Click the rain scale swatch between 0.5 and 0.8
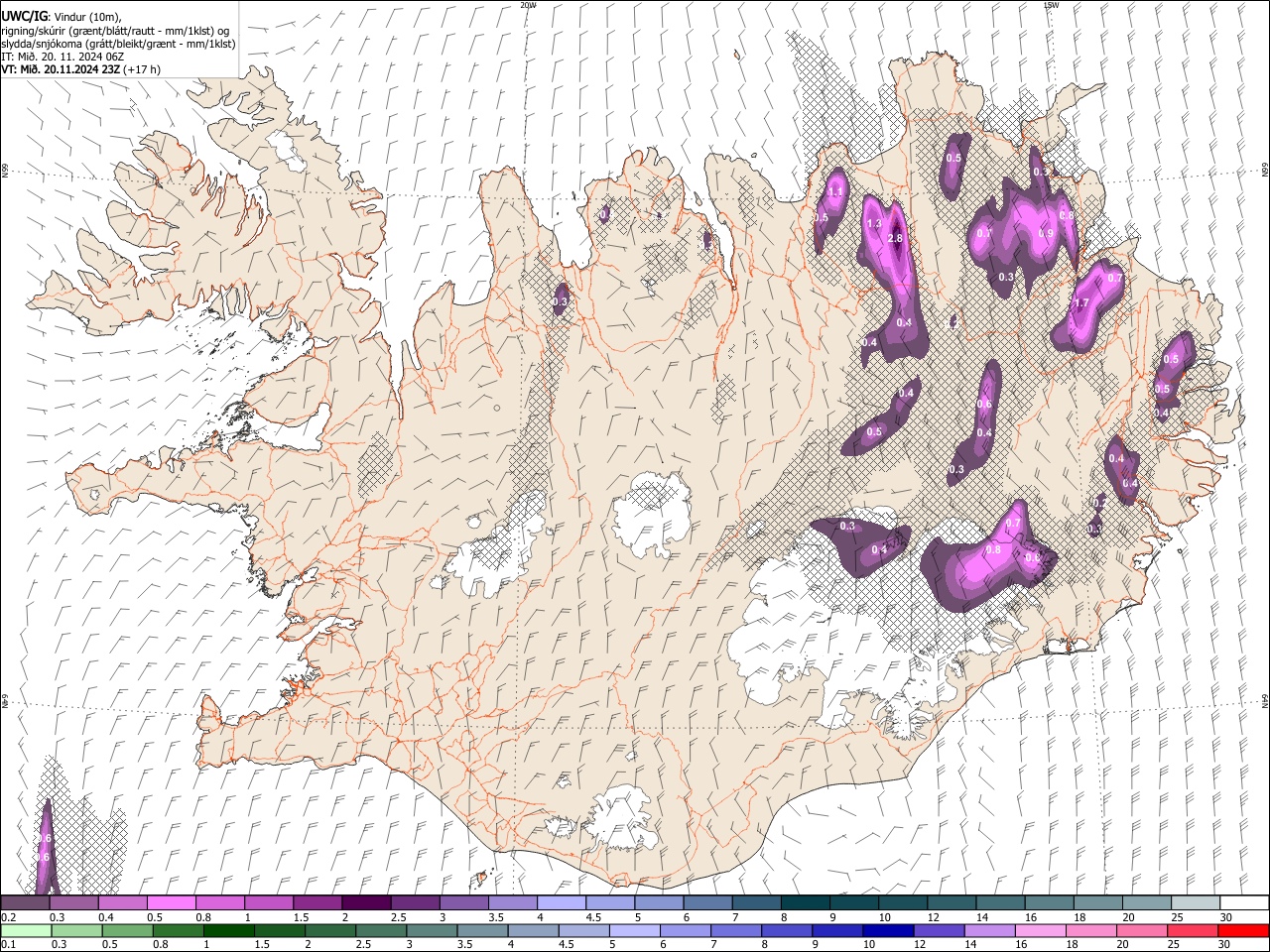 point(127,930)
